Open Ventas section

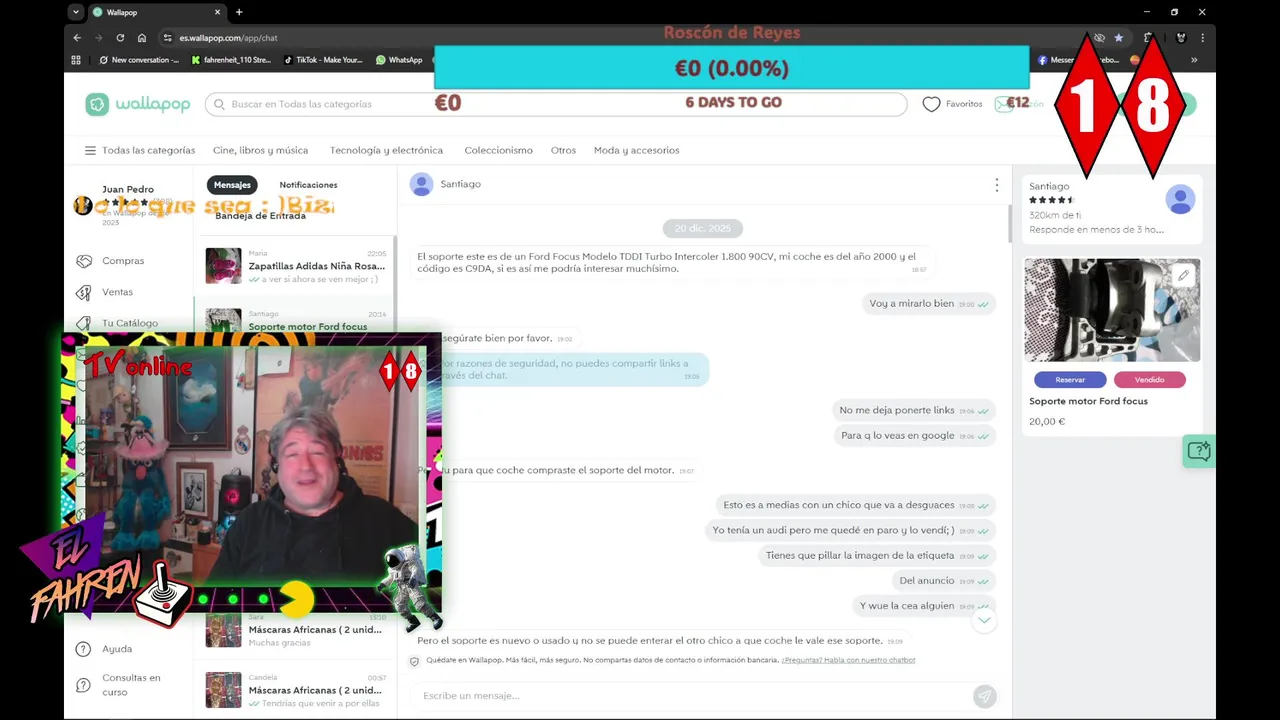(117, 292)
